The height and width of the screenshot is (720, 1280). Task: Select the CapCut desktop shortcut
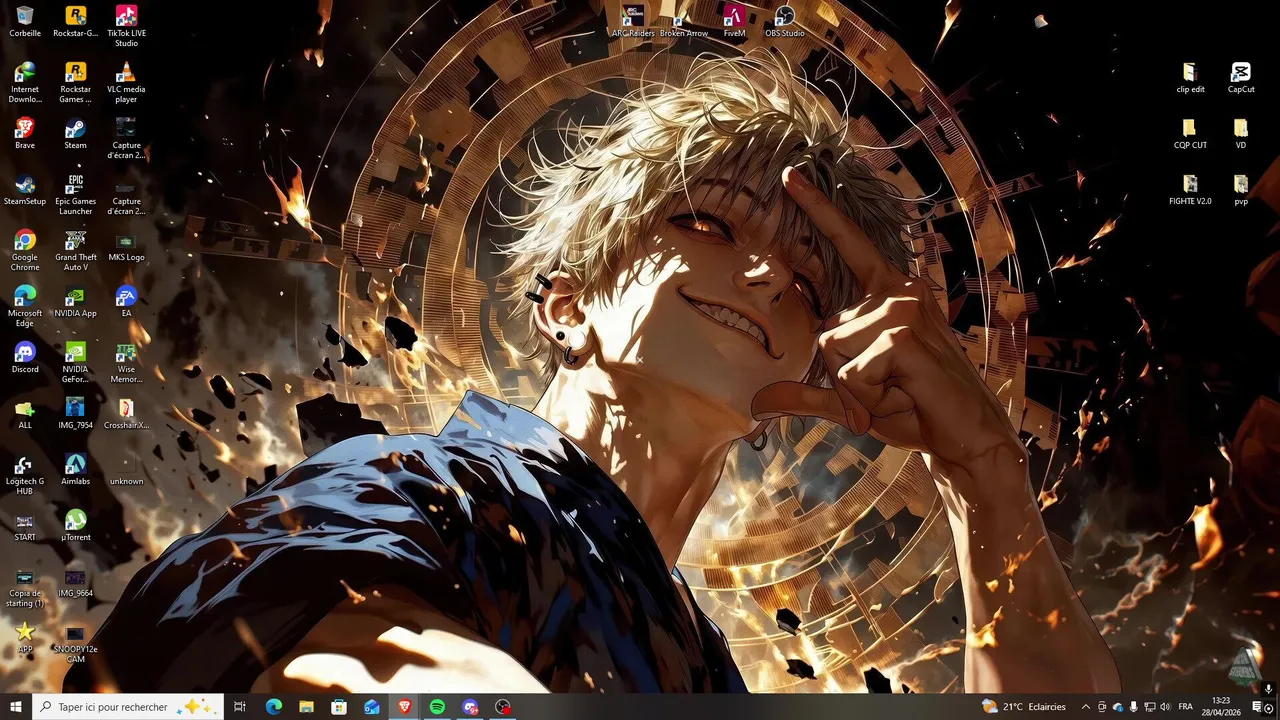coord(1241,78)
